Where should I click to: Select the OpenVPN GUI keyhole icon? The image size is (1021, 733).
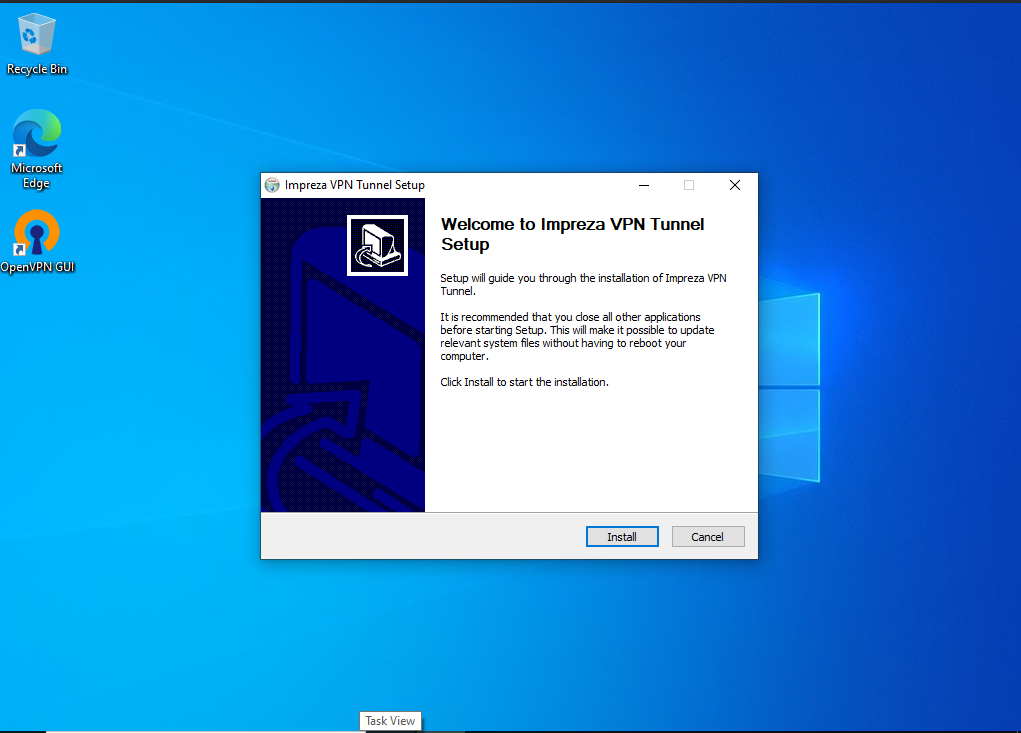[36, 232]
